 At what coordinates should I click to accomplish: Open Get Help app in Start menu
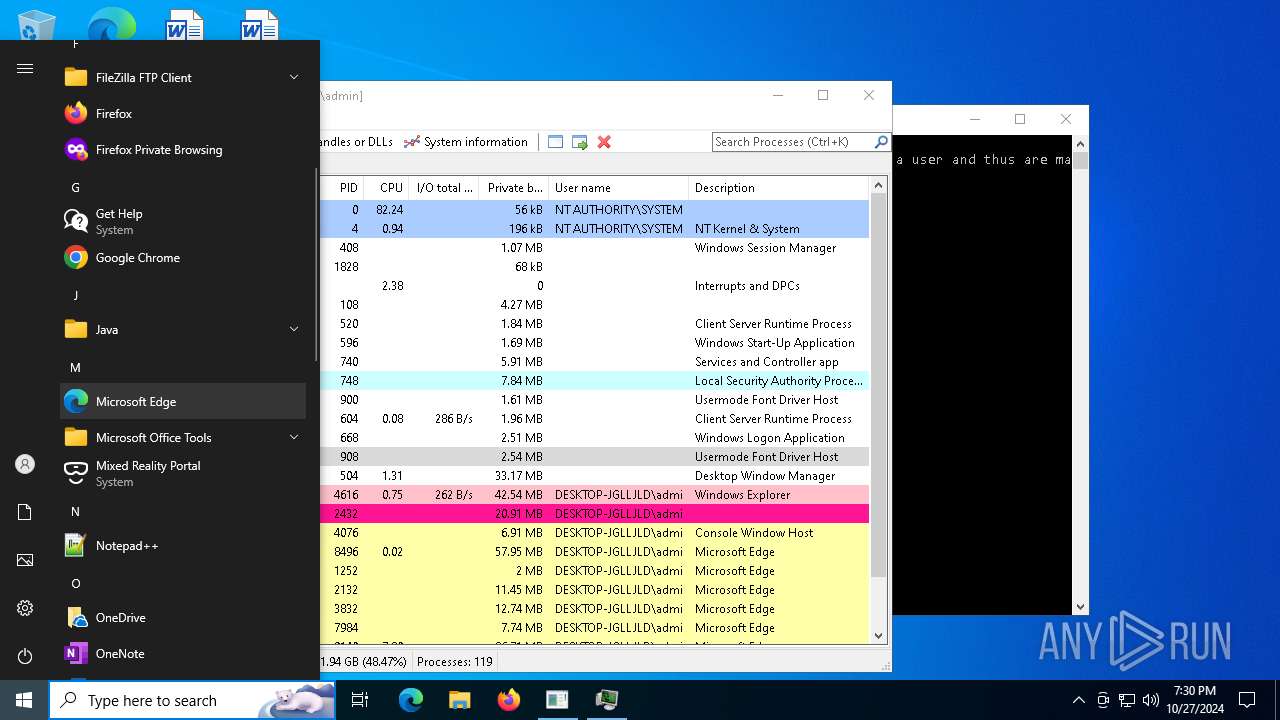183,221
